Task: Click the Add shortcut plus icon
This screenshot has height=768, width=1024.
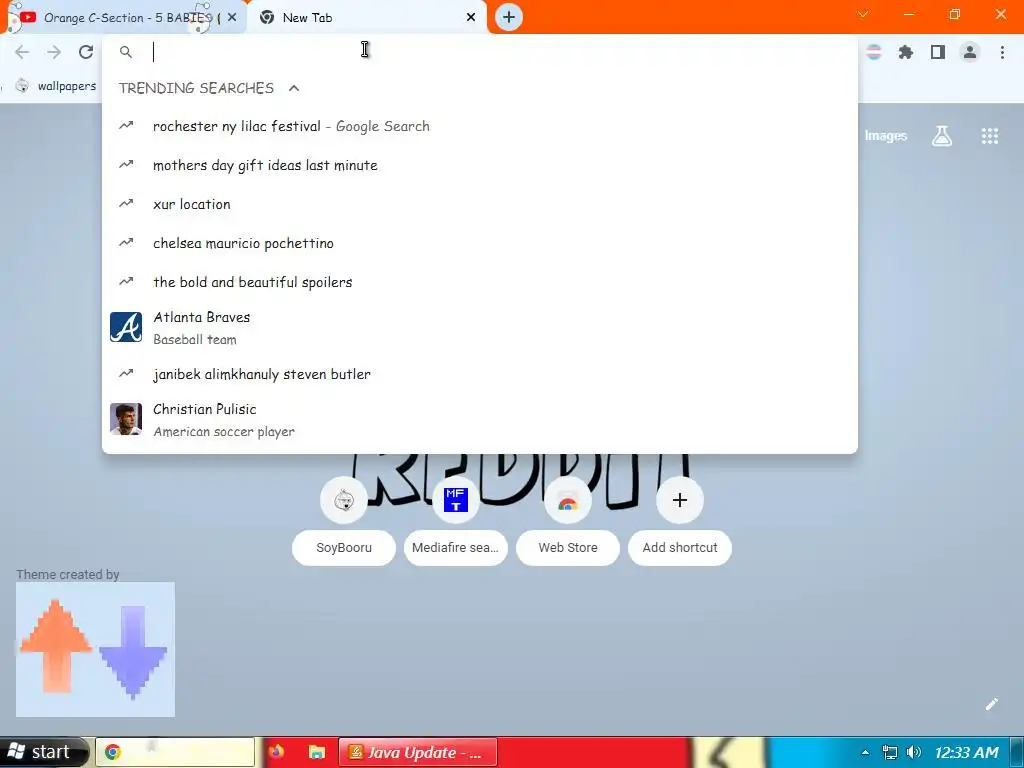Action: 680,500
